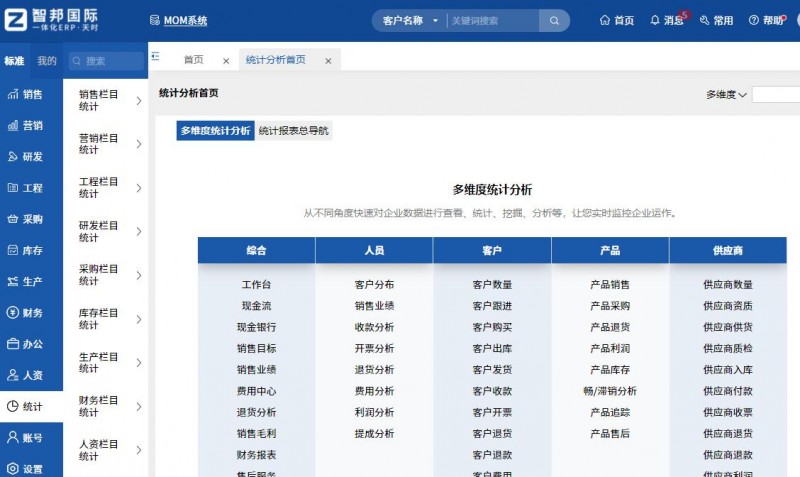
Task: Click the keyword search field
Action: [x=492, y=20]
